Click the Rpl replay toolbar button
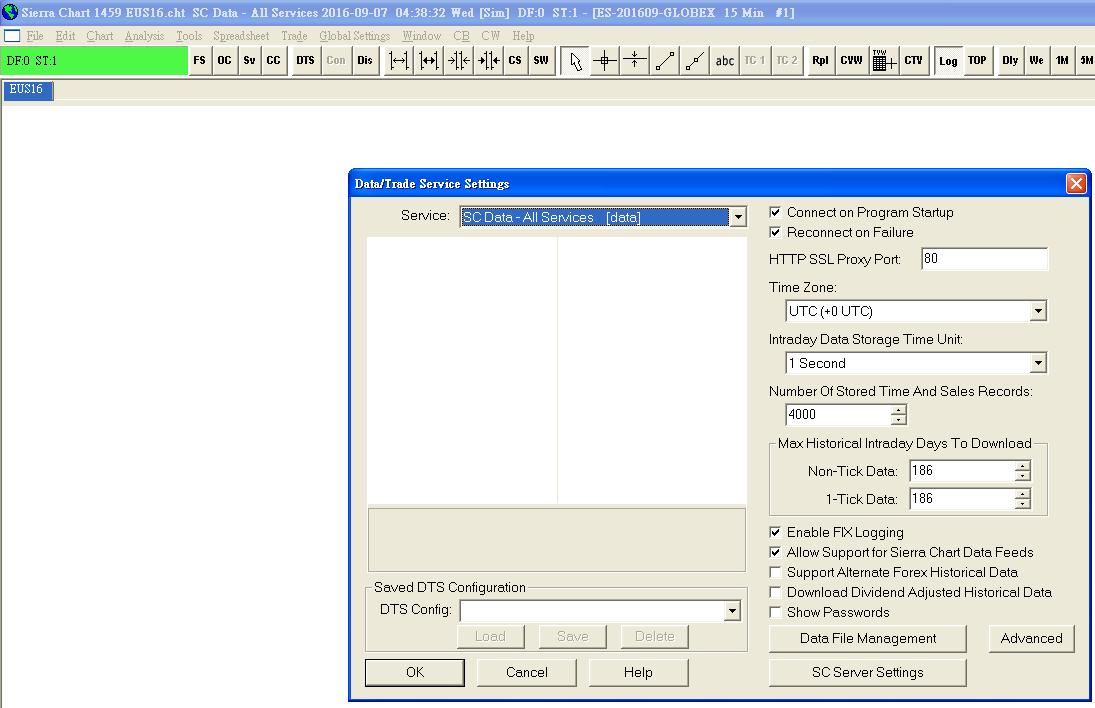1095x708 pixels. [820, 61]
